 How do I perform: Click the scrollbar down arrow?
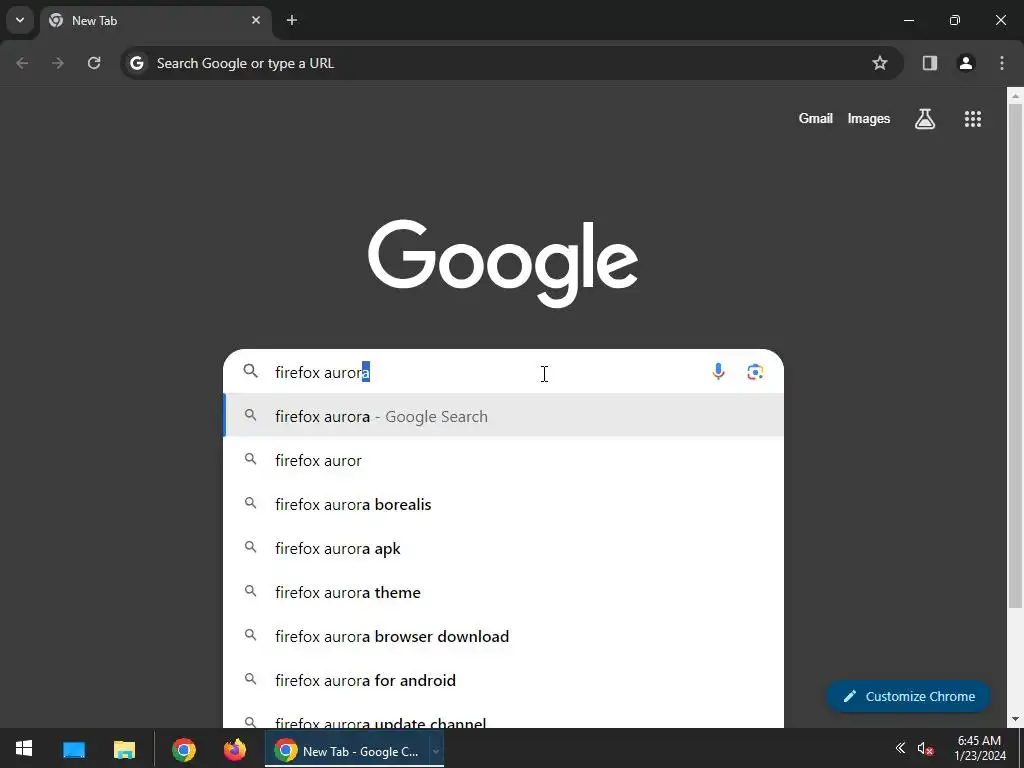[1015, 719]
